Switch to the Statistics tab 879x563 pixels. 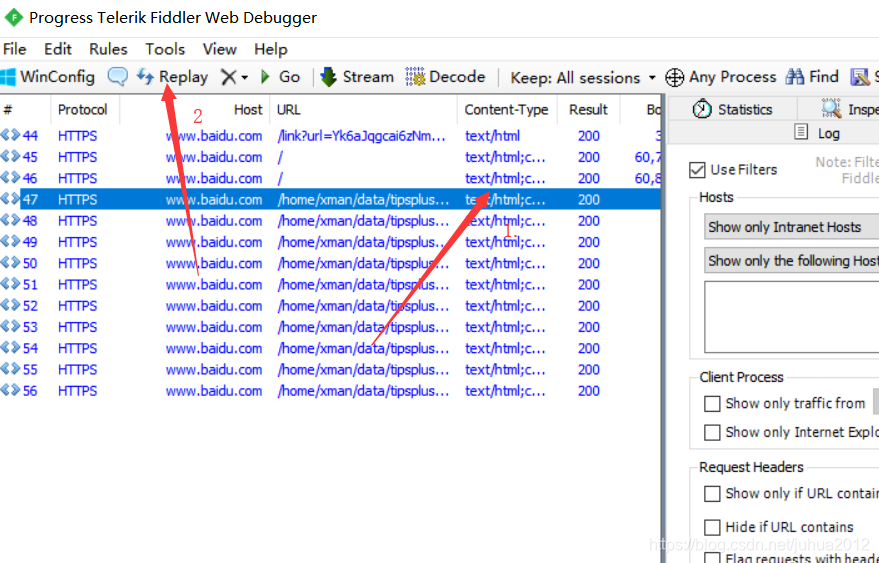tap(733, 109)
